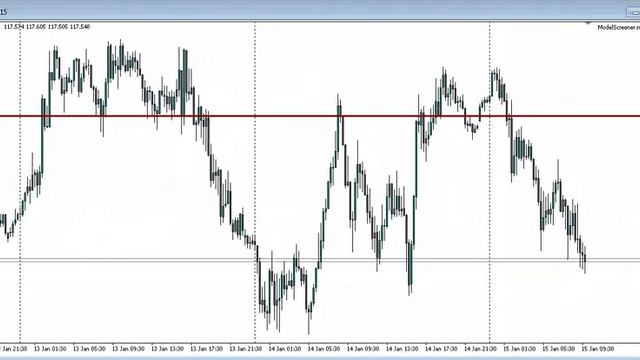Click the '14 Jan 17:30' time label
This screenshot has height=360, width=640.
coord(441,349)
